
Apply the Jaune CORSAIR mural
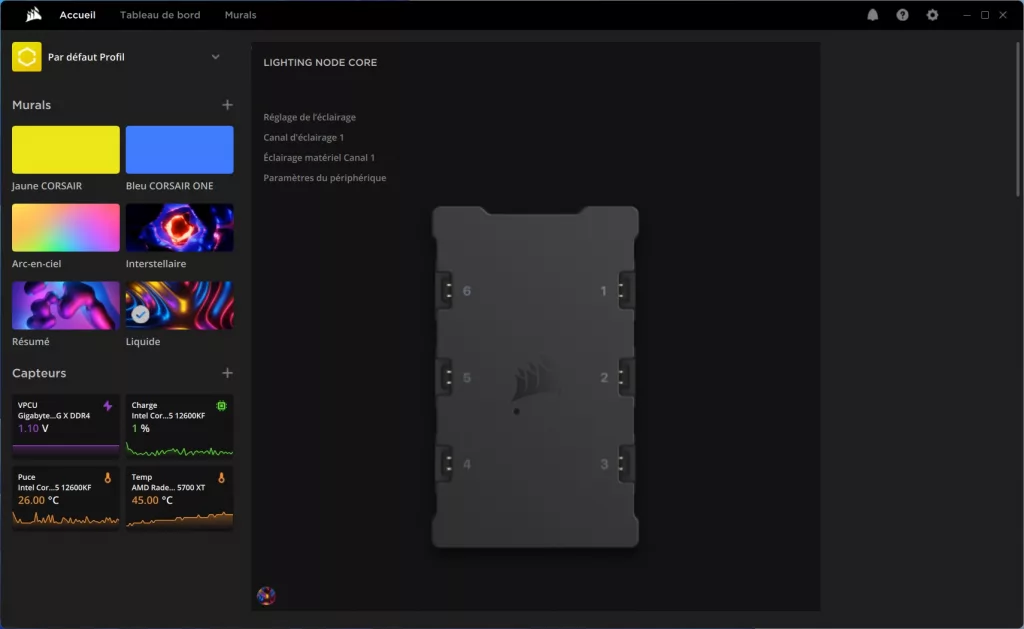(x=66, y=150)
